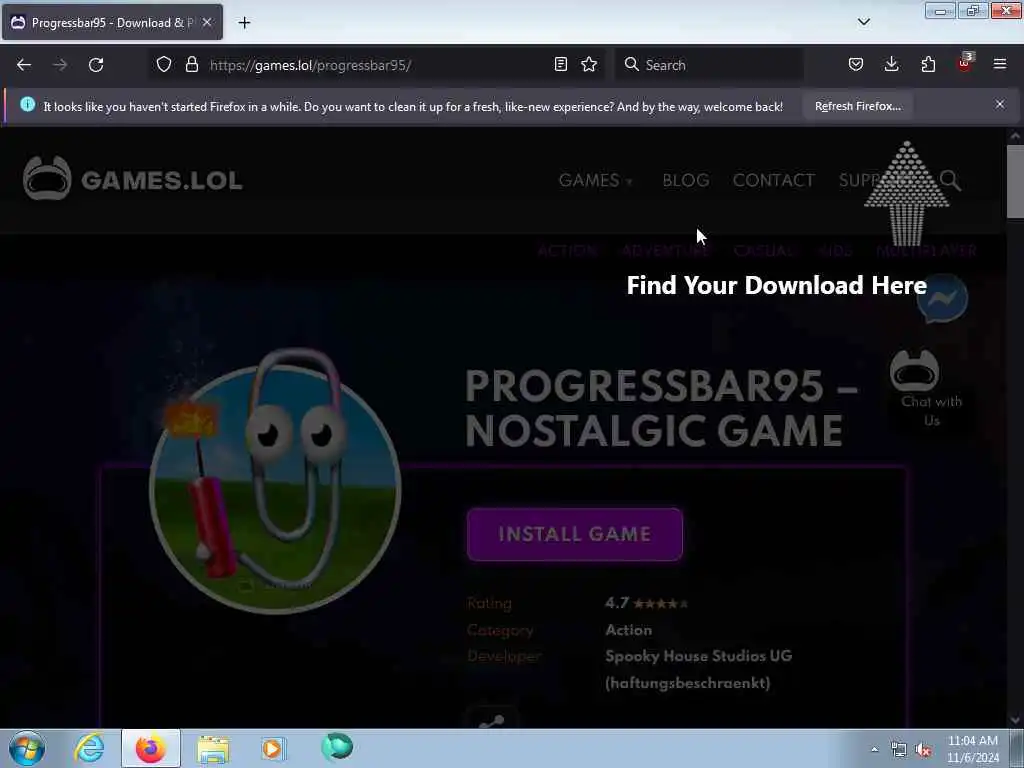The image size is (1024, 768).
Task: Select the Progressbar95 browser tab
Action: coord(112,23)
